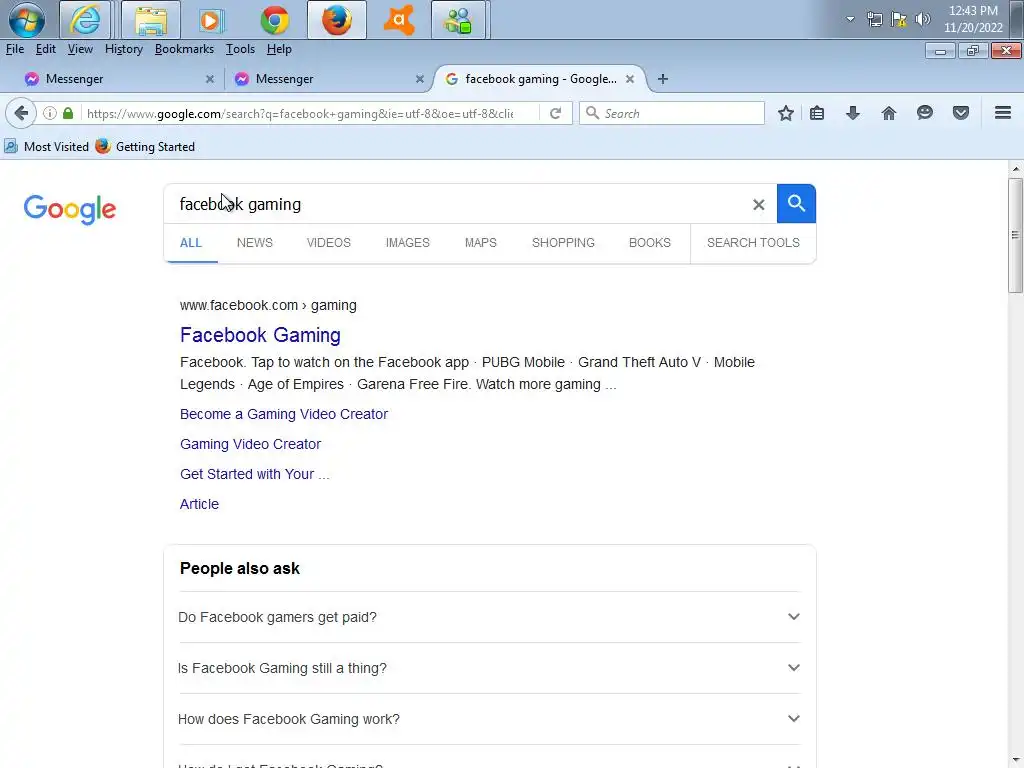Image resolution: width=1024 pixels, height=768 pixels.
Task: Open the Facebook Gaming result title
Action: tap(260, 335)
